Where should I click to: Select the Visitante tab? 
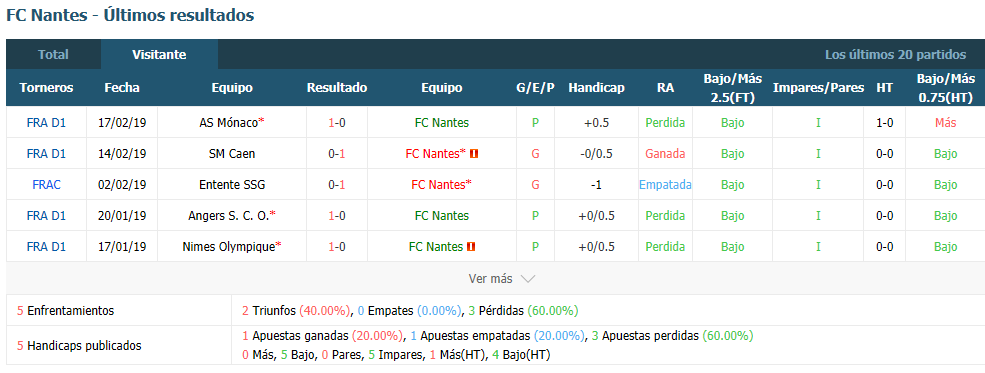point(159,55)
